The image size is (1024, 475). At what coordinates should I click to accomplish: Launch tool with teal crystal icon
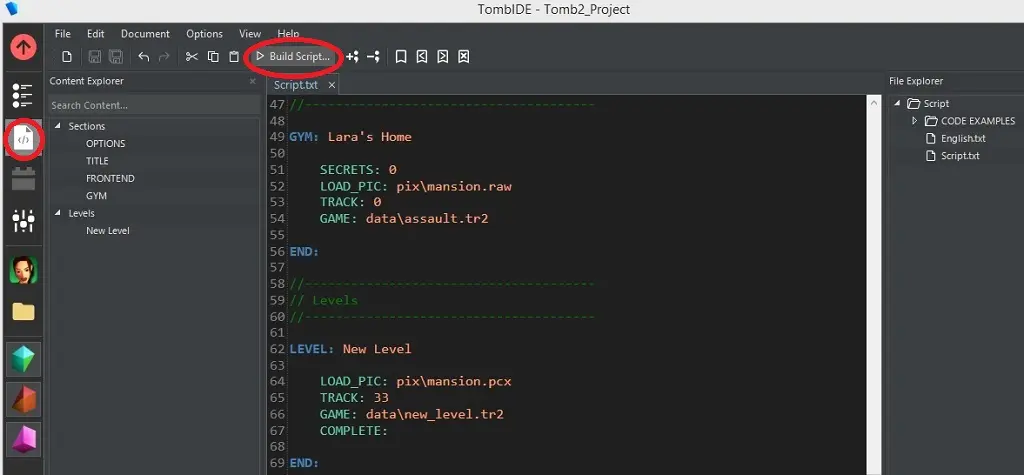tap(23, 359)
